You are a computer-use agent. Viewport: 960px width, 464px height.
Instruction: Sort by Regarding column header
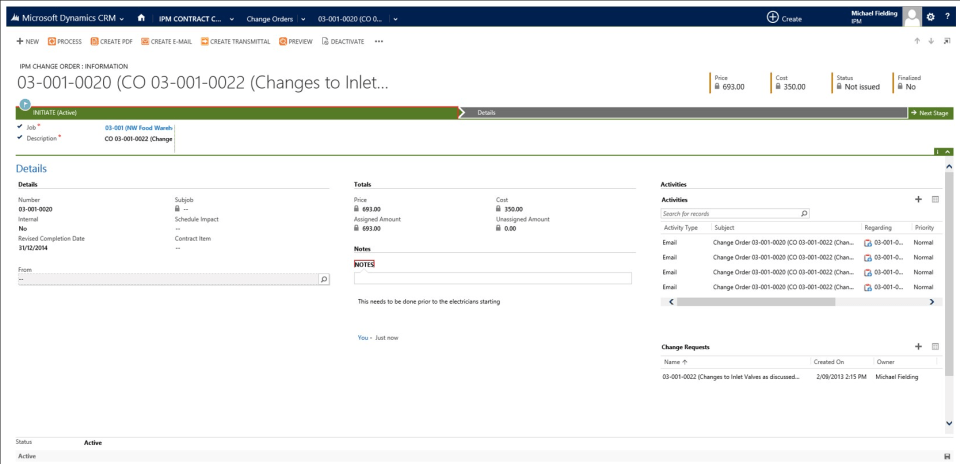878,228
